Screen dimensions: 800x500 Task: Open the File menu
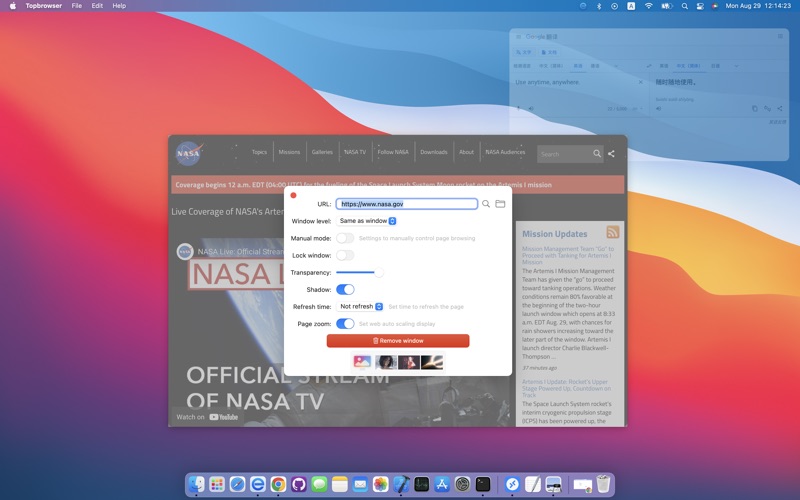click(77, 6)
